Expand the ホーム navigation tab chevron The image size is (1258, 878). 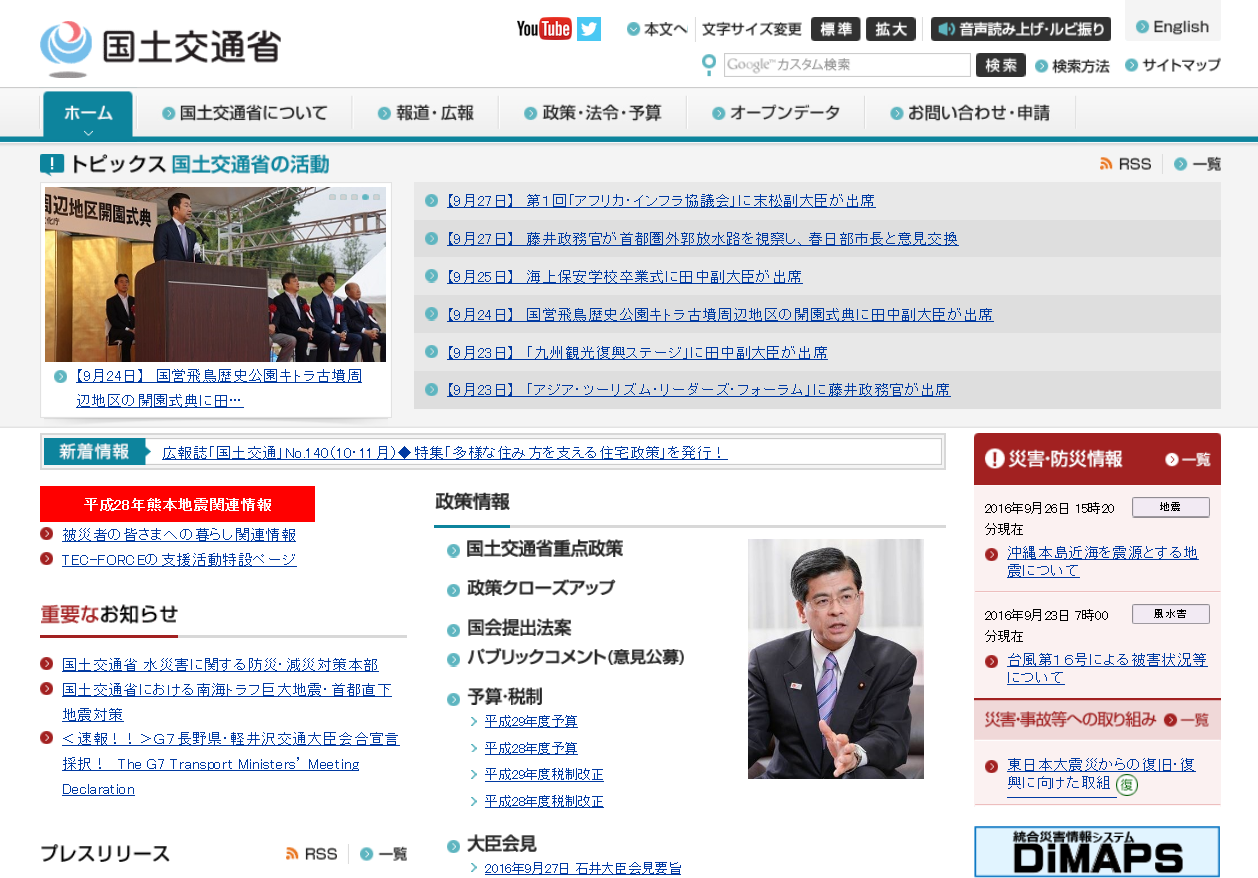point(88,132)
